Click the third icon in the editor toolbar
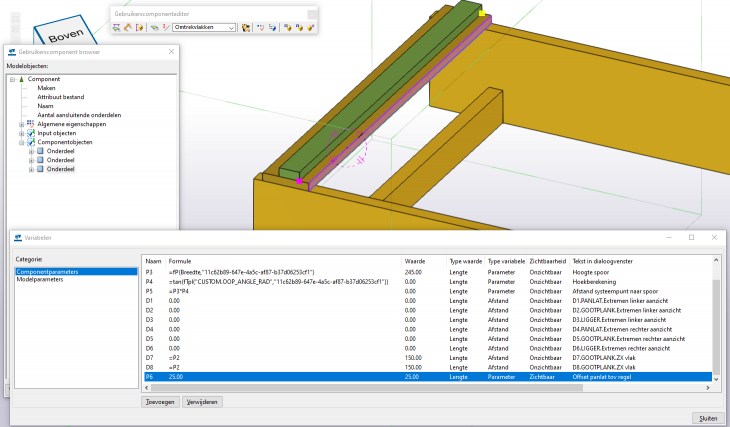 click(140, 28)
